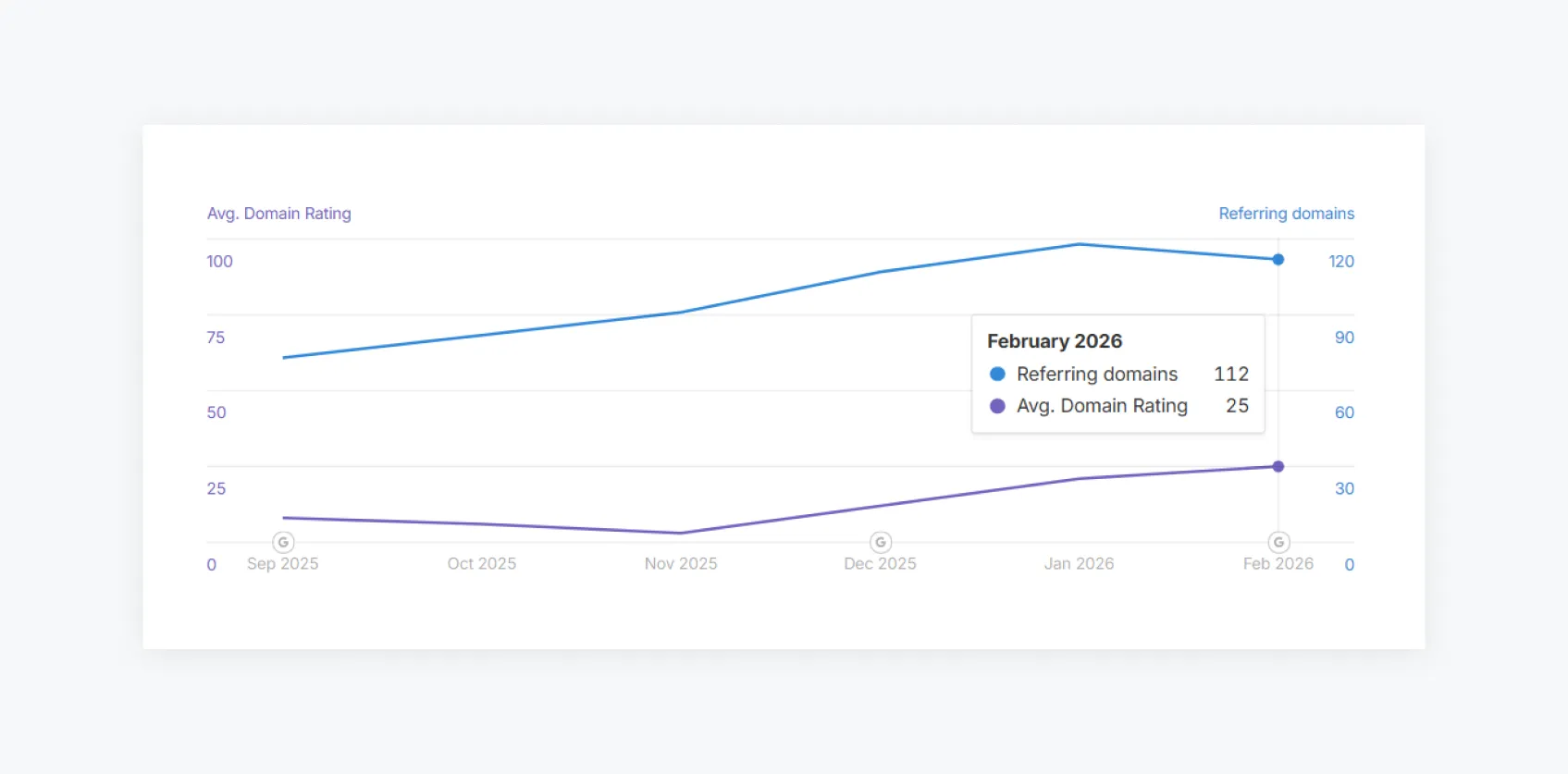This screenshot has height=774, width=1568.
Task: Click the purple dot beside Avg. Domain Rating in tooltip
Action: pos(997,406)
